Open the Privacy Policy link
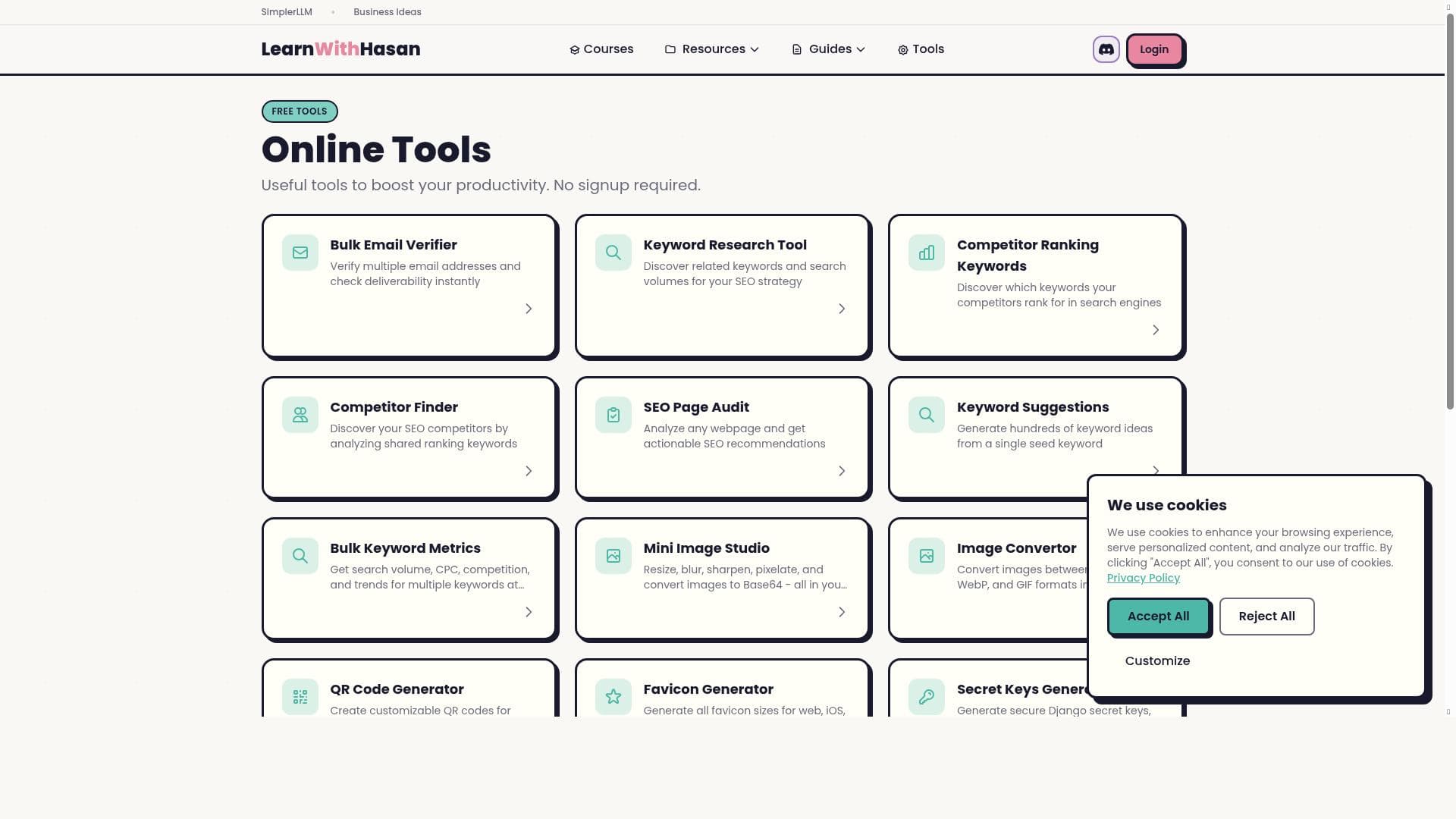1456x819 pixels. click(x=1143, y=578)
